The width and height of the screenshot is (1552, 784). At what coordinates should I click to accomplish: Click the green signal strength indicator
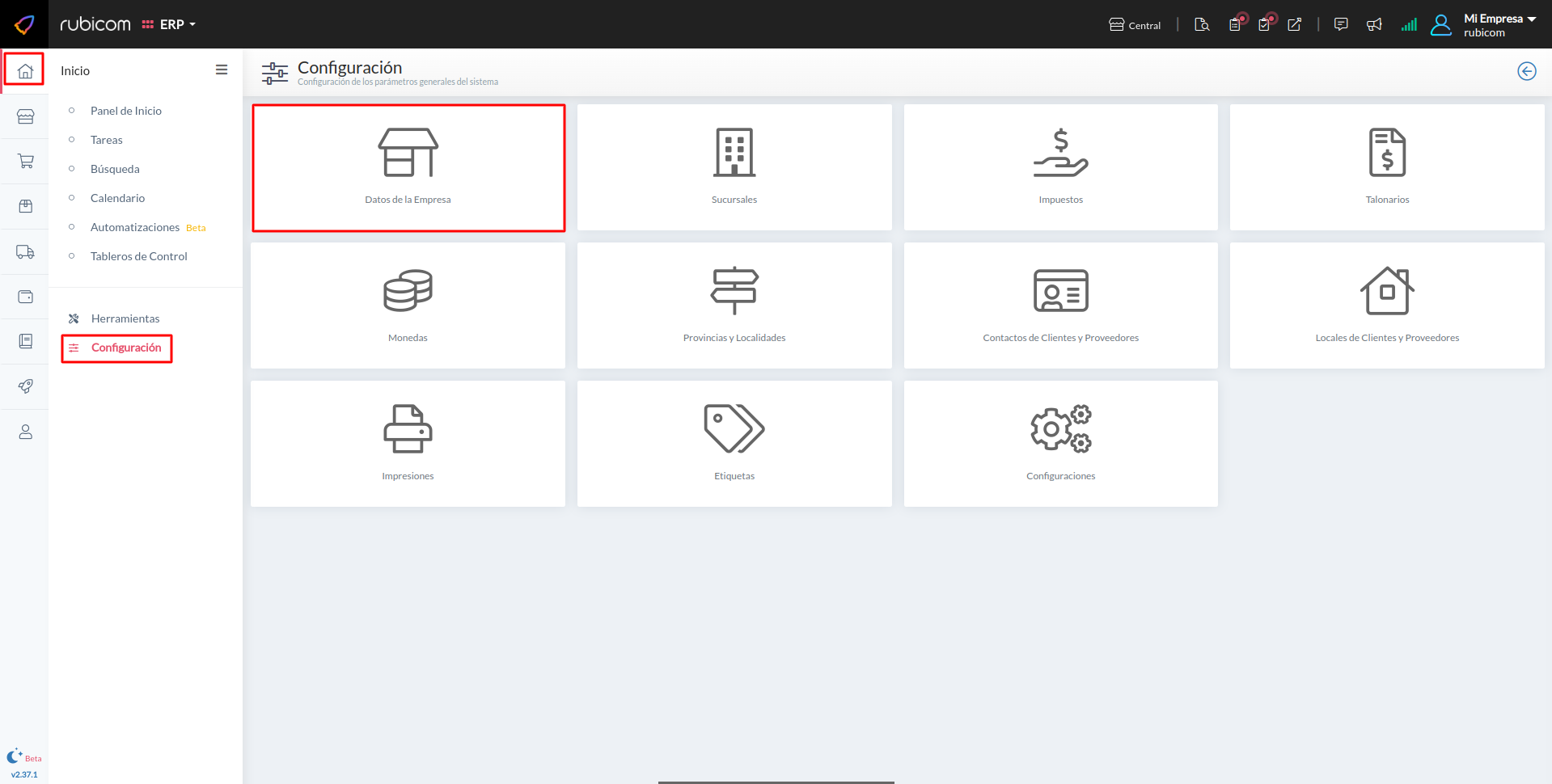click(1409, 25)
